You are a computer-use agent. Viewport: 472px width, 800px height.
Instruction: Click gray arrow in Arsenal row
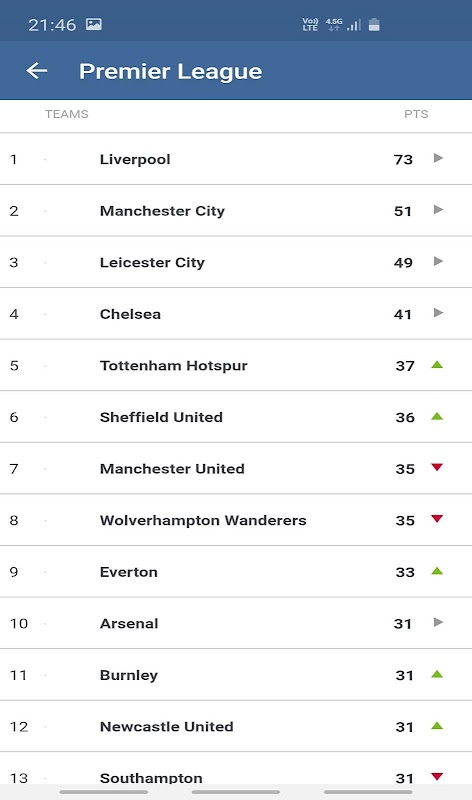pos(438,622)
